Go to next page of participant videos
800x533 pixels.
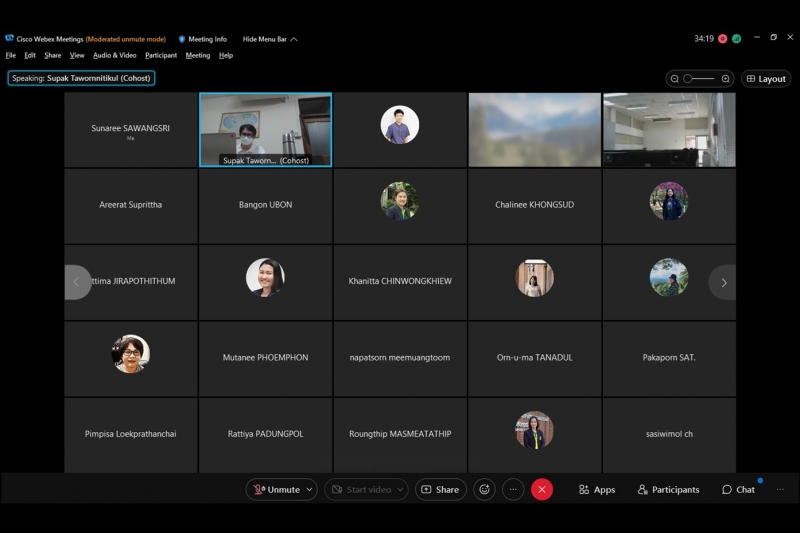[x=723, y=282]
